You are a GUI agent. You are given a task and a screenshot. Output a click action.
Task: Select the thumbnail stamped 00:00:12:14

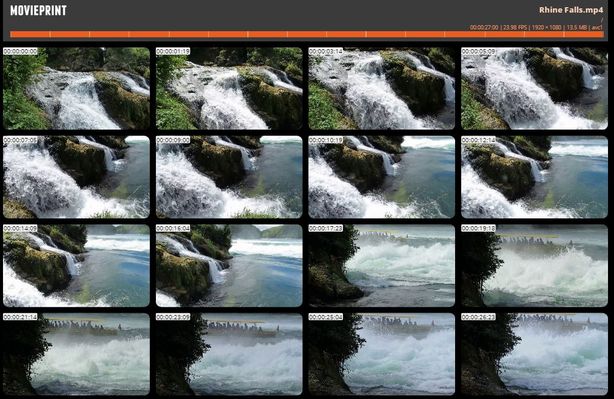pyautogui.click(x=535, y=177)
